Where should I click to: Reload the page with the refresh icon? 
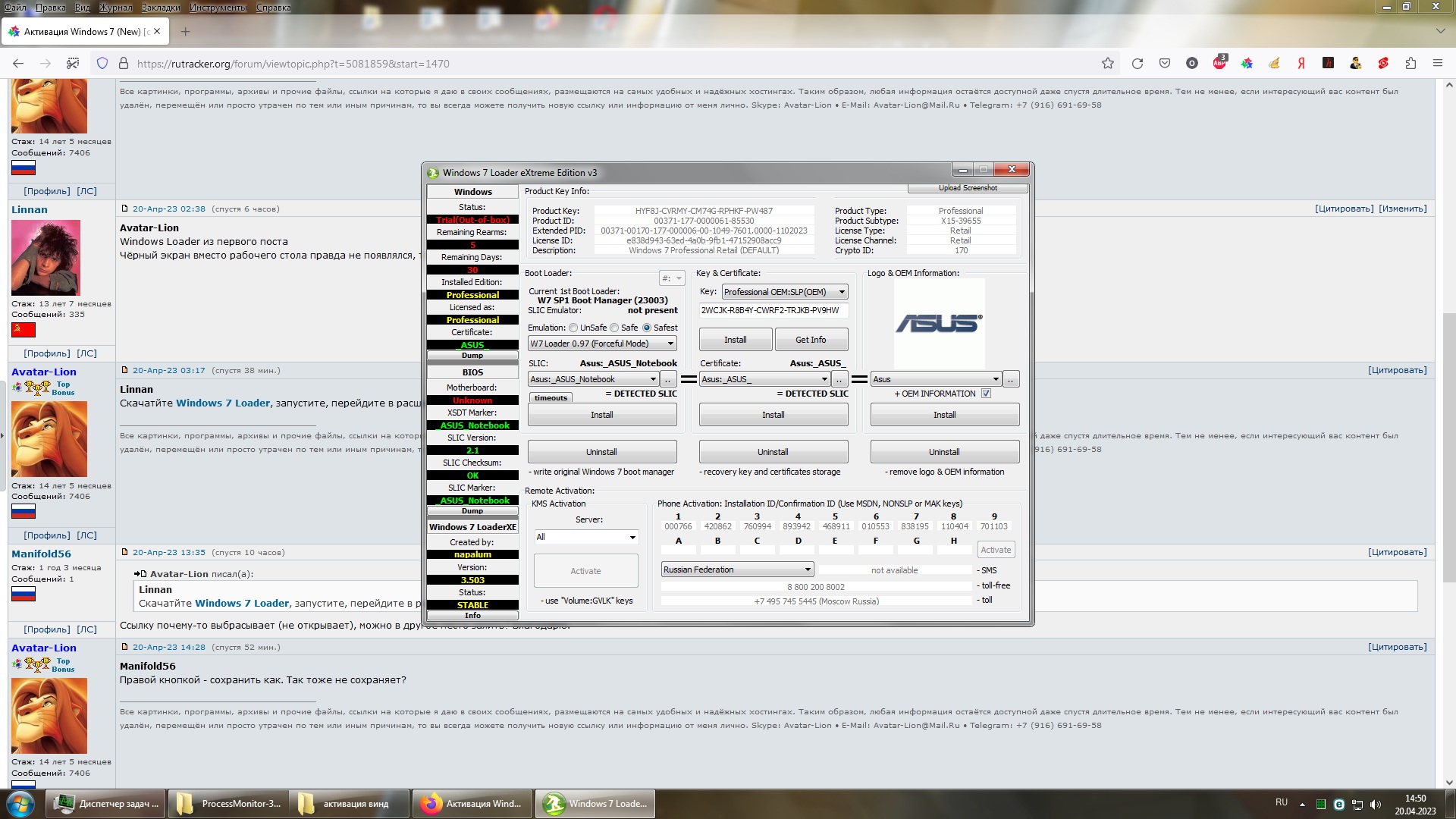1137,64
